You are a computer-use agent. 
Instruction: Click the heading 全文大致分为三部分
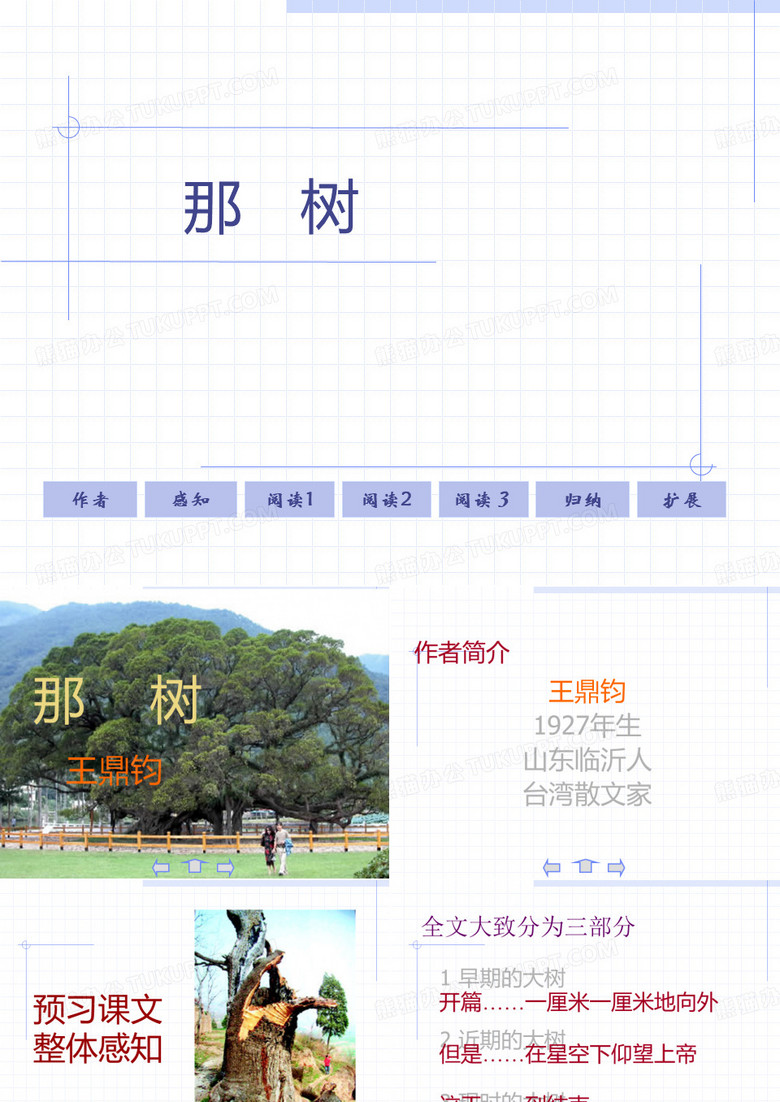(528, 926)
